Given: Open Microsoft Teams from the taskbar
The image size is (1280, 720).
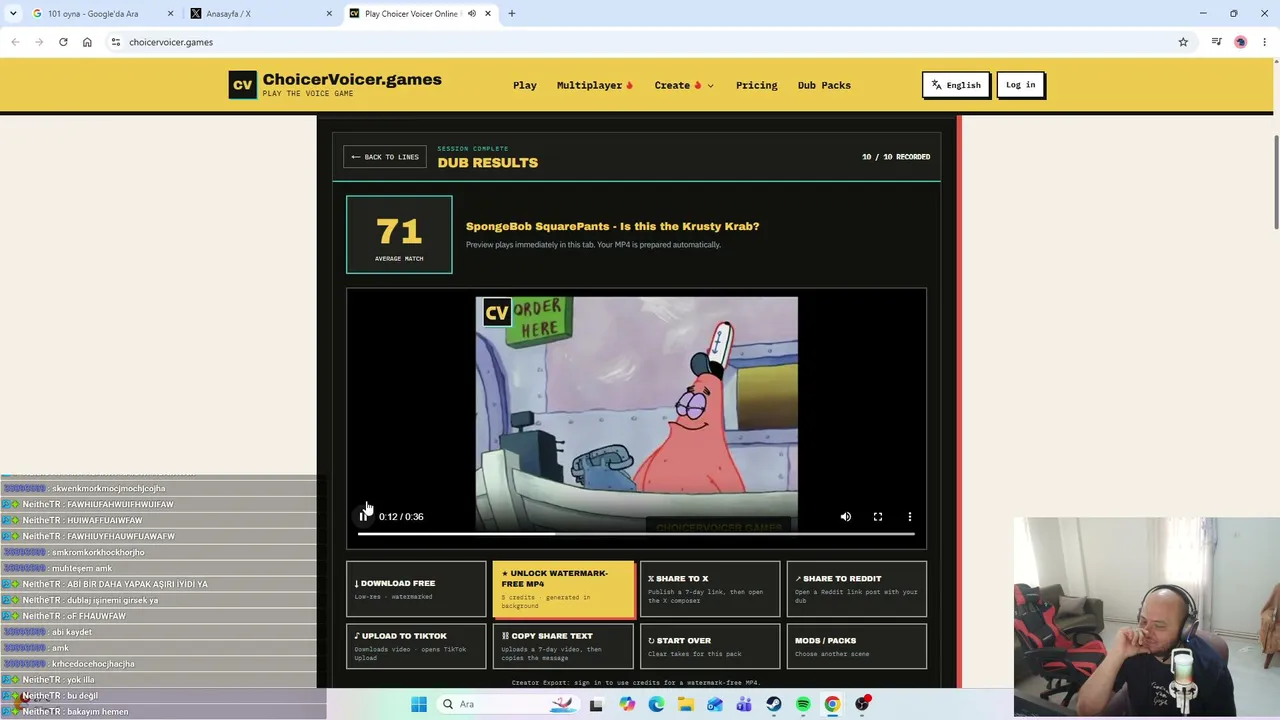Looking at the screenshot, I should click(x=744, y=704).
